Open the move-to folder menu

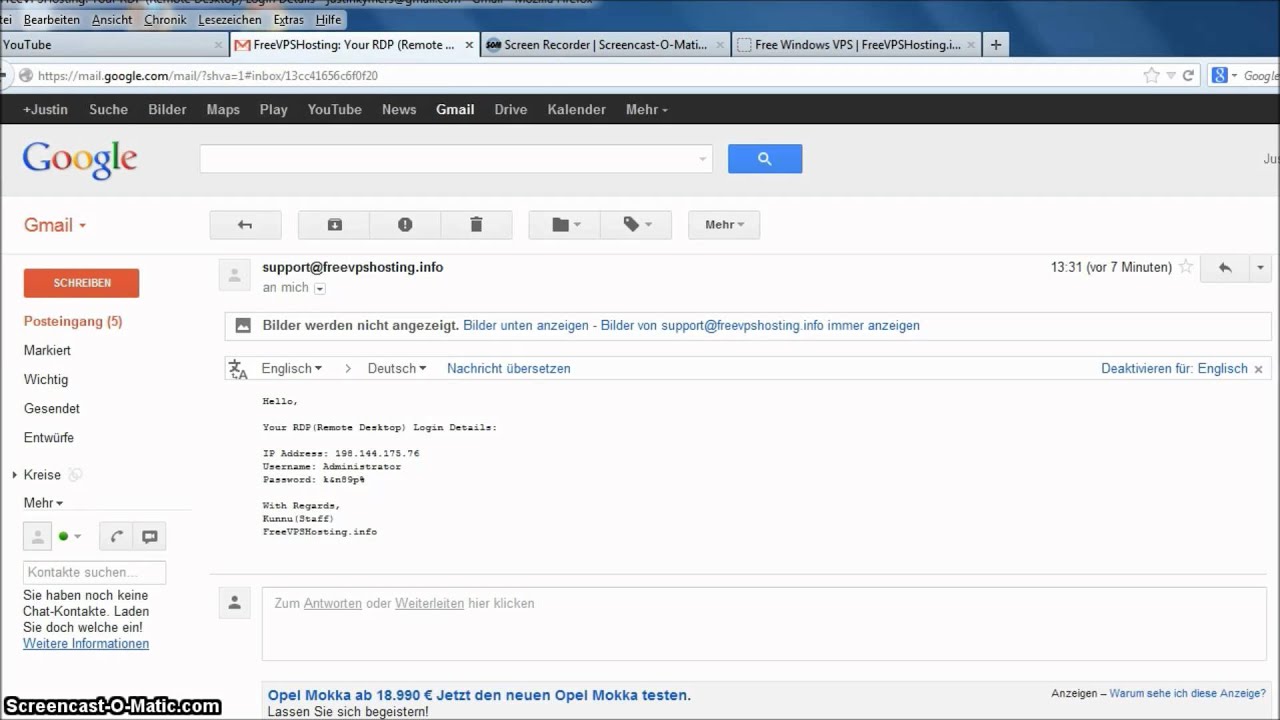(x=564, y=225)
